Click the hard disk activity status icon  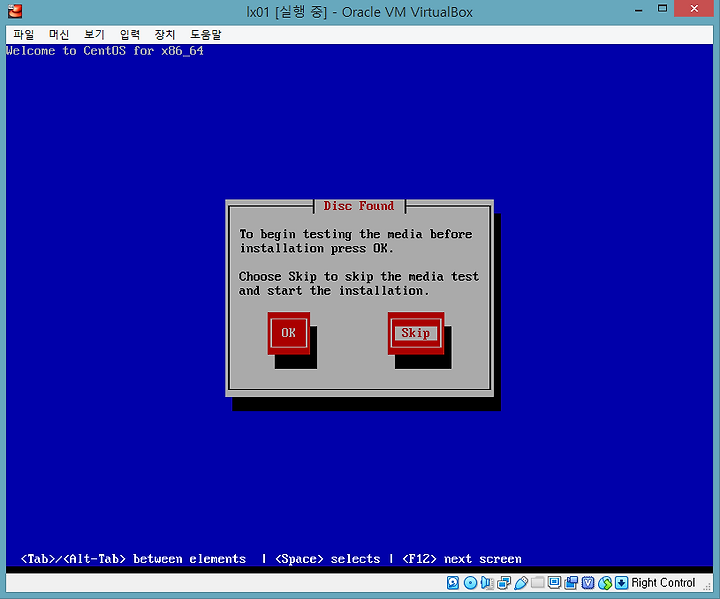tap(453, 583)
